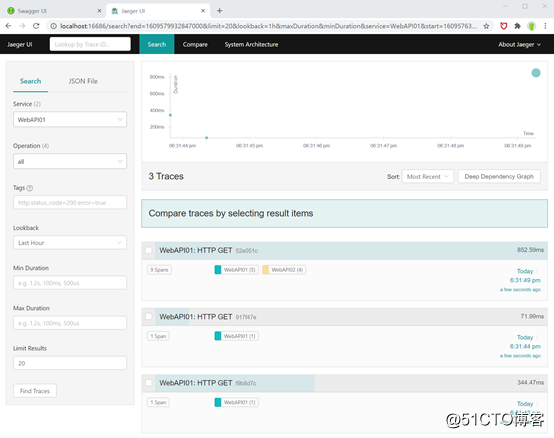The height and width of the screenshot is (438, 554).
Task: Click the trace dot near 400ms
Action: pyautogui.click(x=170, y=115)
